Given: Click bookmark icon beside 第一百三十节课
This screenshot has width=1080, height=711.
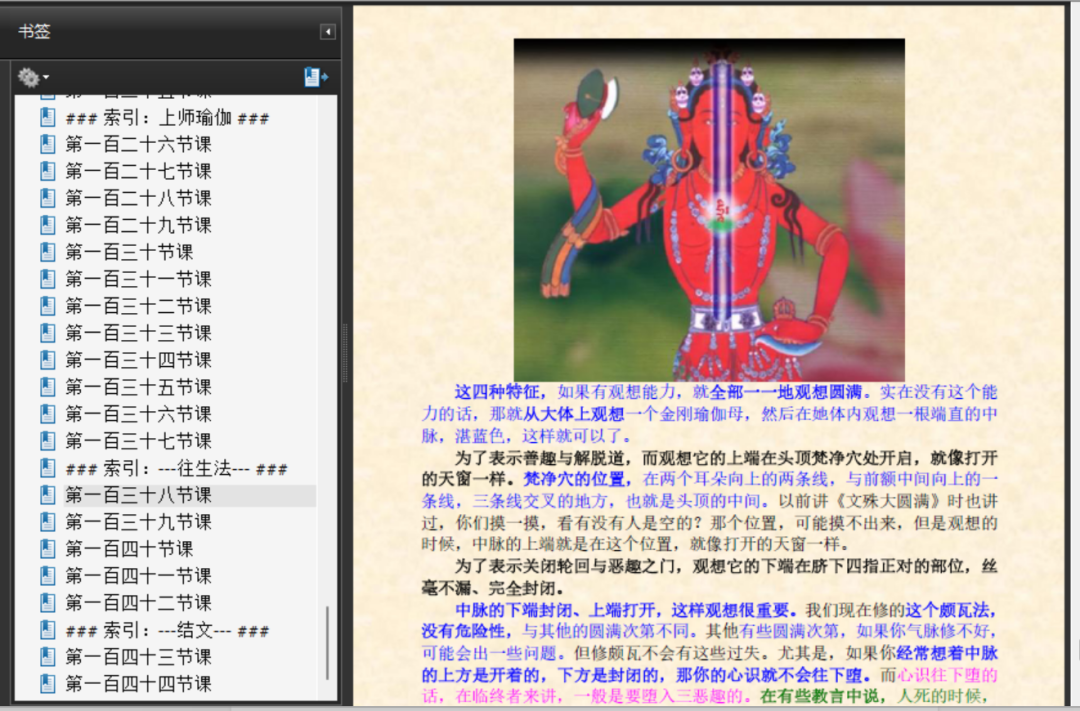Looking at the screenshot, I should [x=48, y=252].
